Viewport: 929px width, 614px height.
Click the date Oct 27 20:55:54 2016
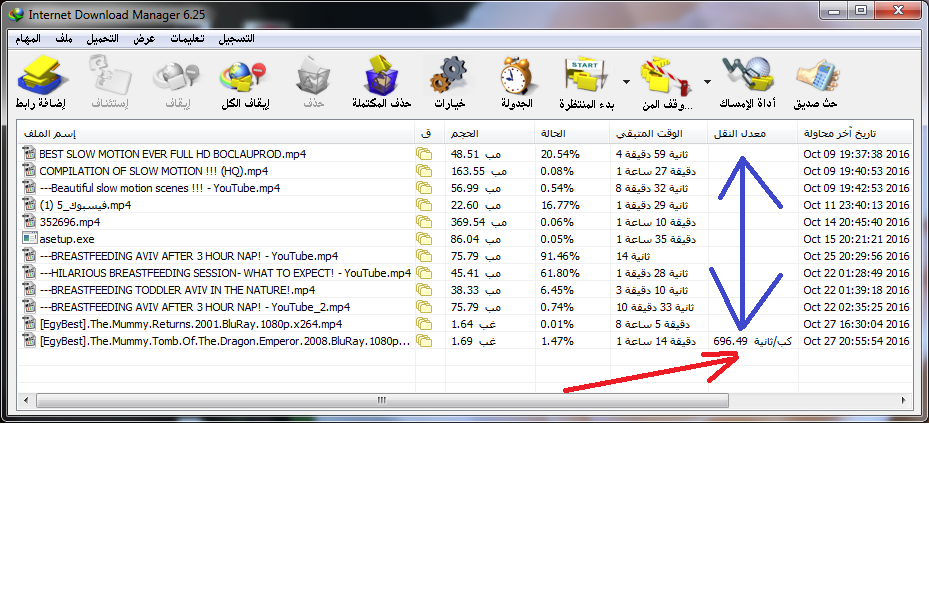856,341
